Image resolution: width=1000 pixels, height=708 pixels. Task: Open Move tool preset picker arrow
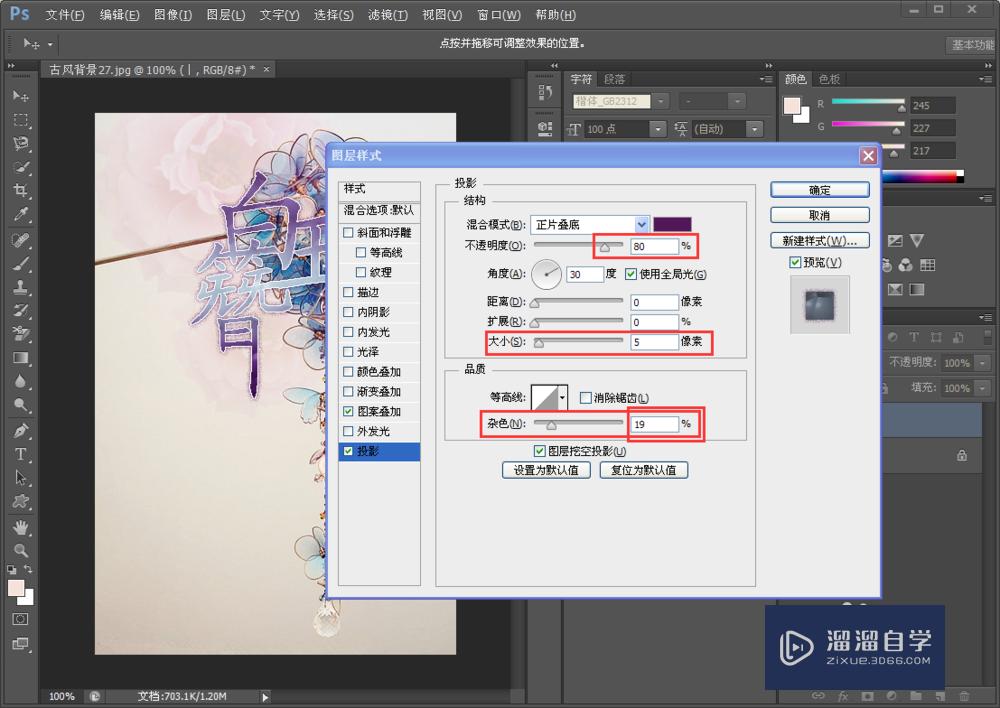point(50,45)
